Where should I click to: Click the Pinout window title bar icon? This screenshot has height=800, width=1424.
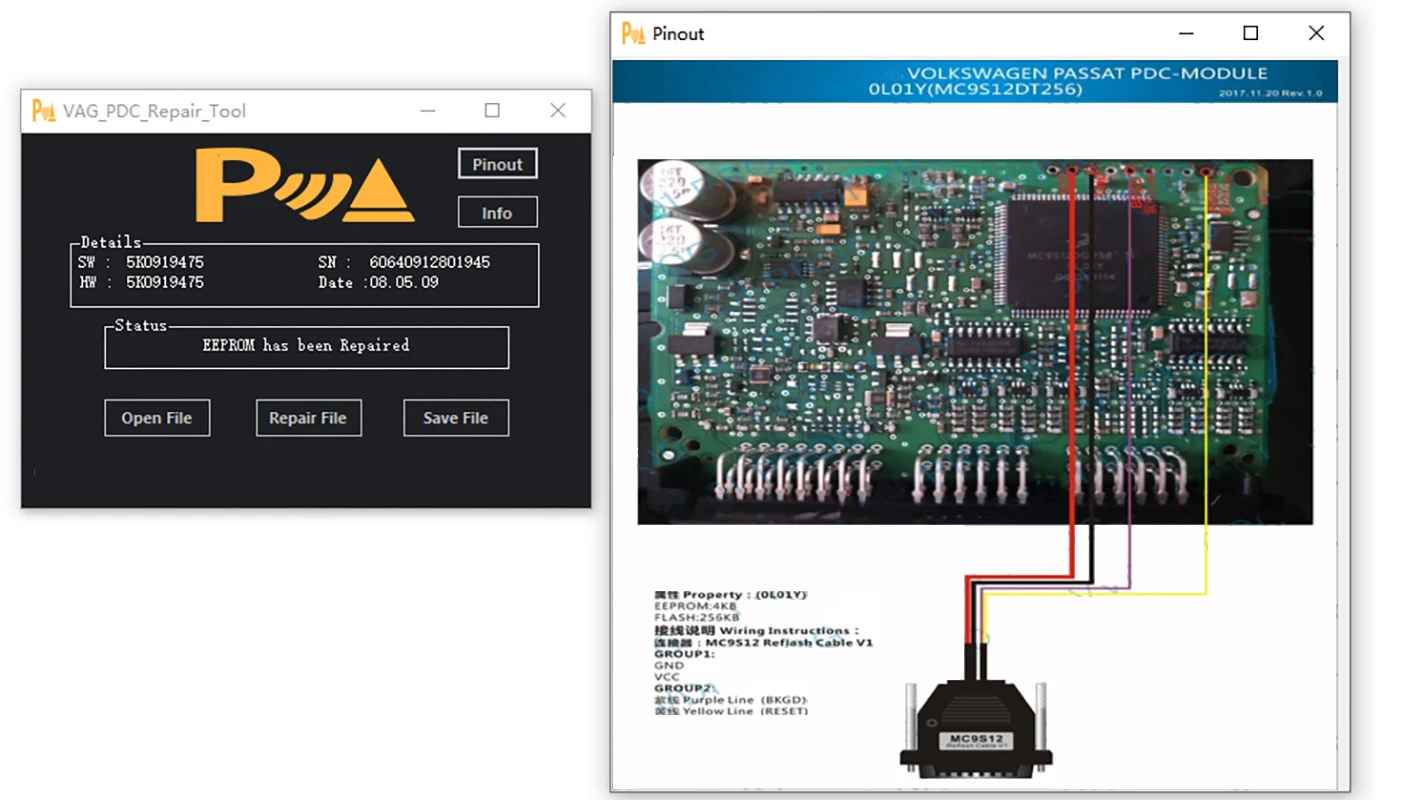[633, 34]
